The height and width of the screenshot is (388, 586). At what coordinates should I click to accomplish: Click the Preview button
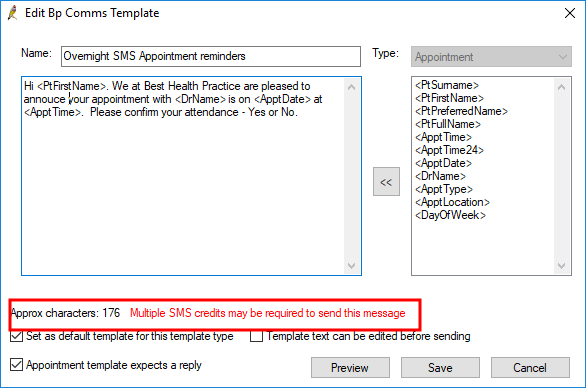(x=350, y=367)
